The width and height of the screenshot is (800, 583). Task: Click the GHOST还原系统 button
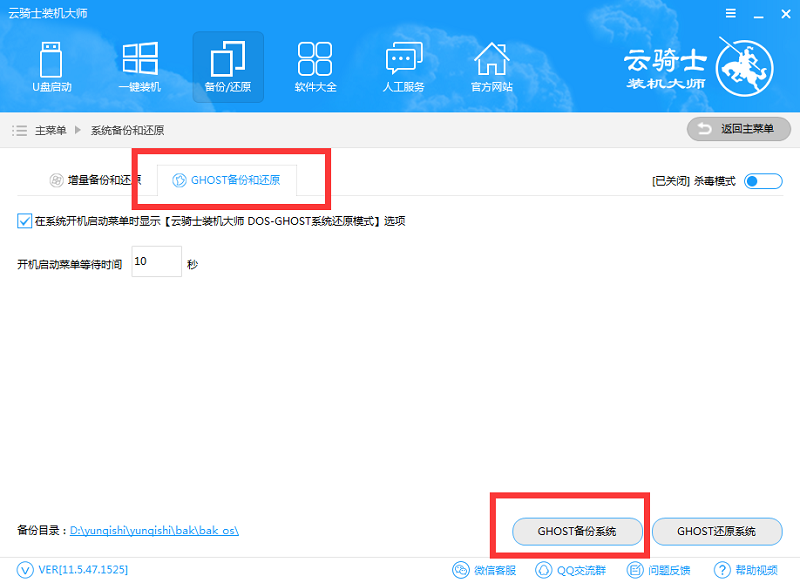point(717,531)
